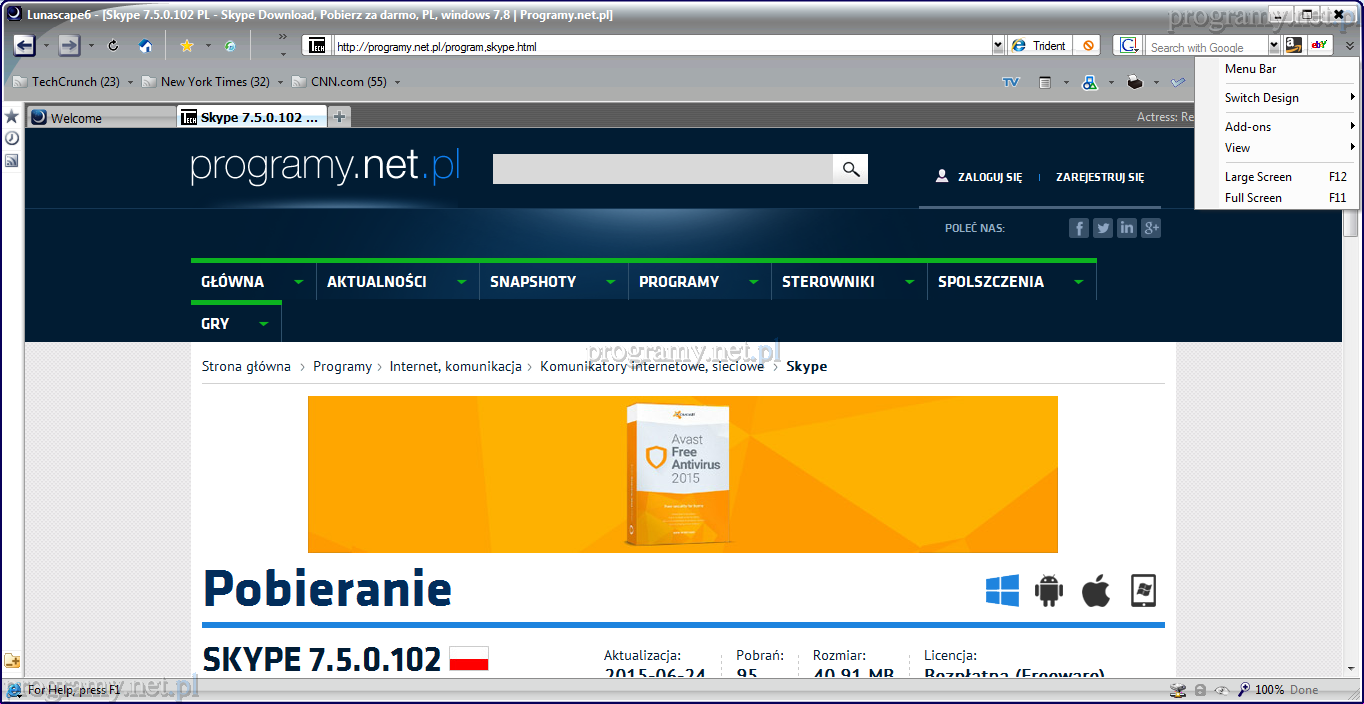Open the Amazon search engine icon
The width and height of the screenshot is (1364, 704).
pyautogui.click(x=1294, y=46)
